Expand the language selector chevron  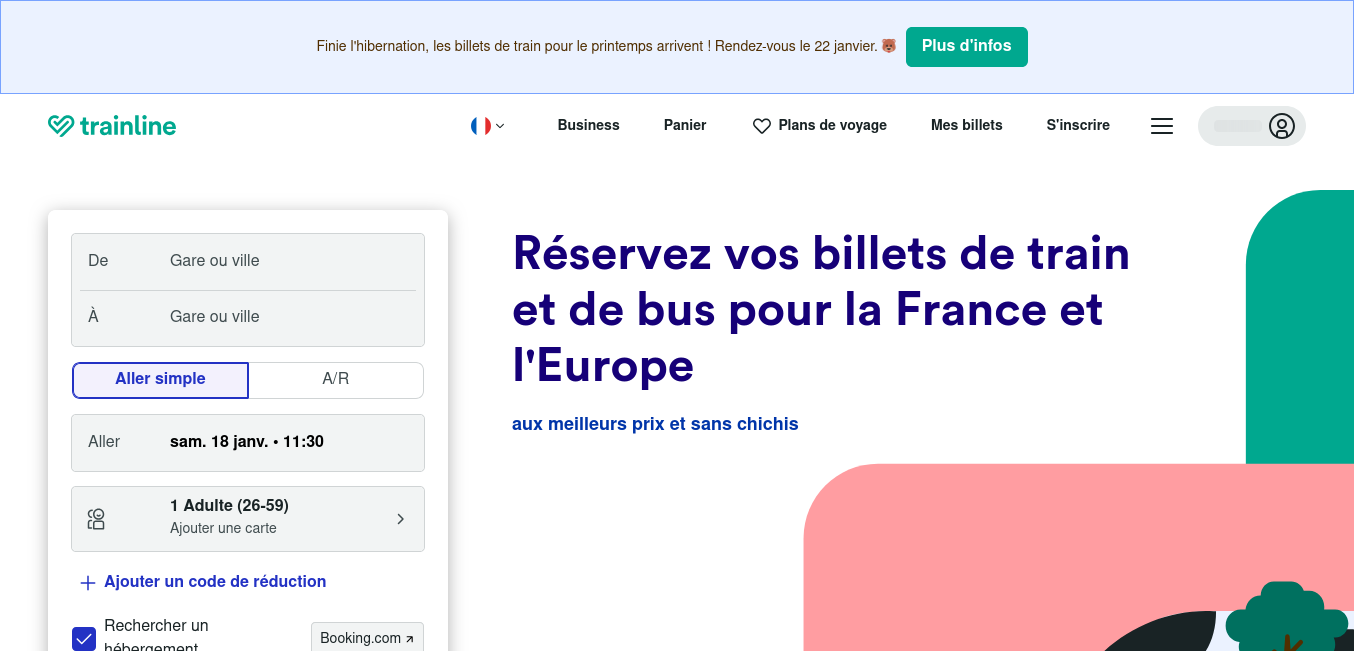click(x=500, y=126)
